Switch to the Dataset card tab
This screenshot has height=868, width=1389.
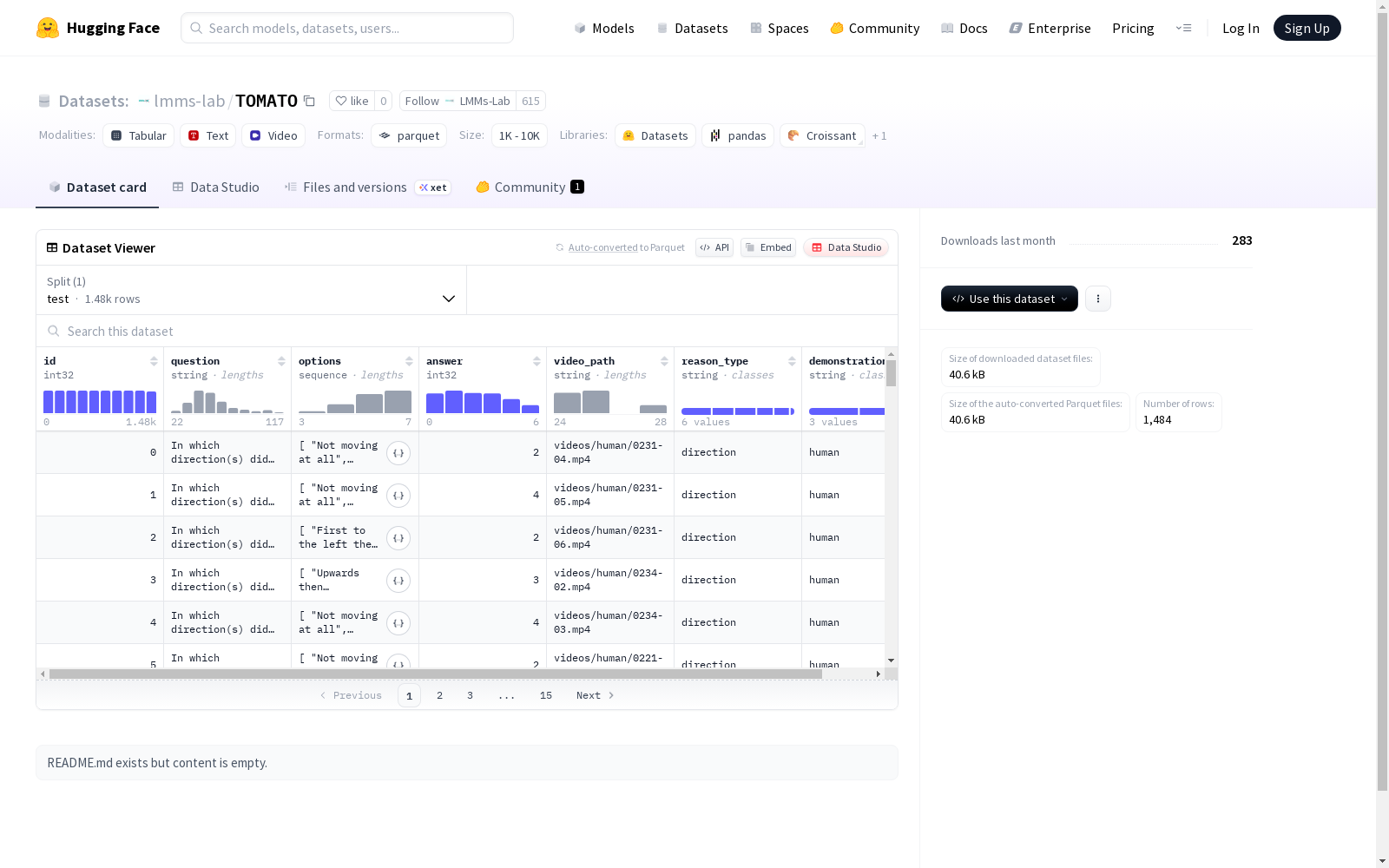[97, 187]
